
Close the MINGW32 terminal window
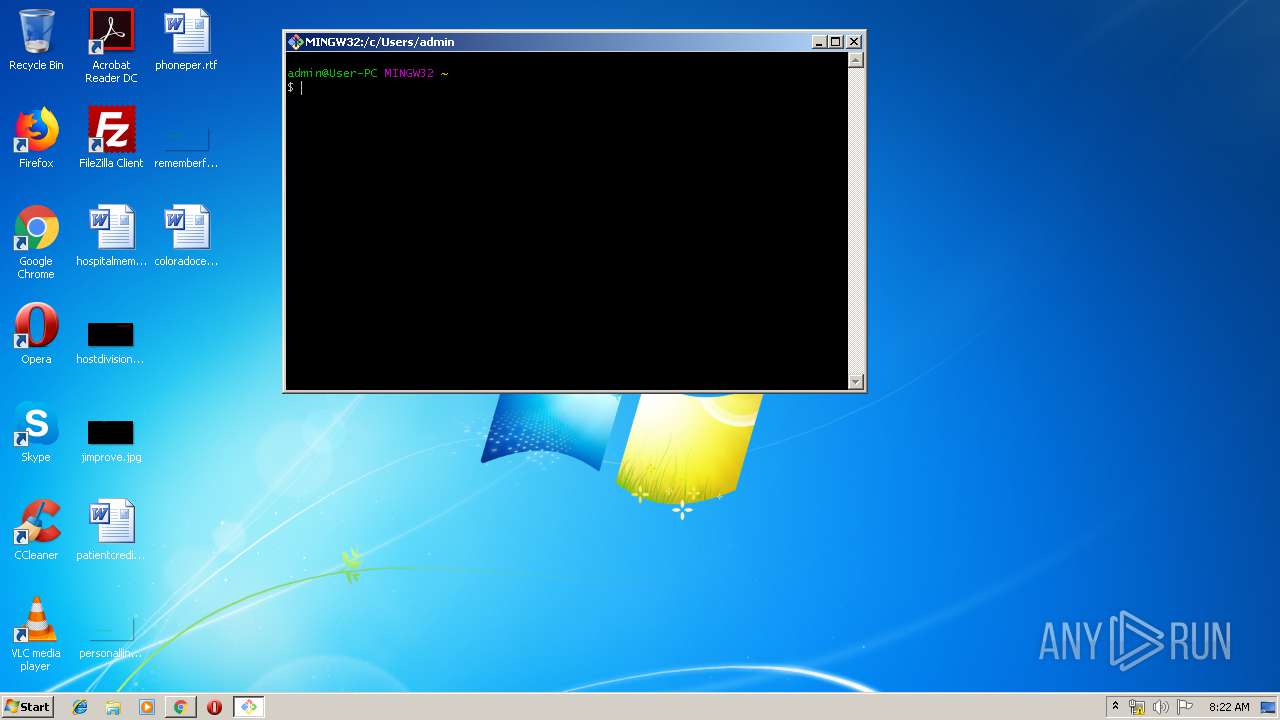854,42
